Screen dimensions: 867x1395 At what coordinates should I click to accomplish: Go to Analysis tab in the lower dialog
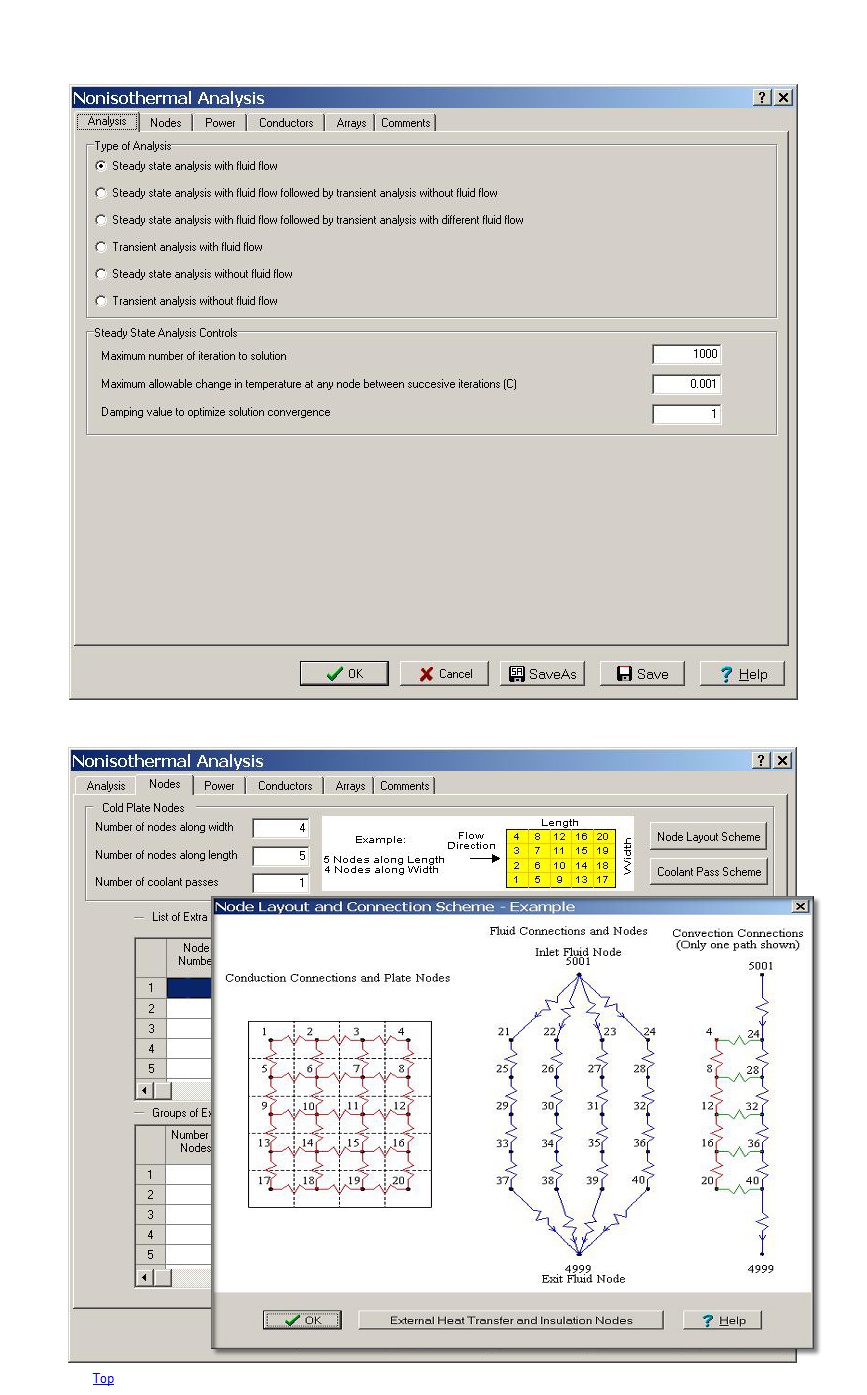[x=106, y=786]
